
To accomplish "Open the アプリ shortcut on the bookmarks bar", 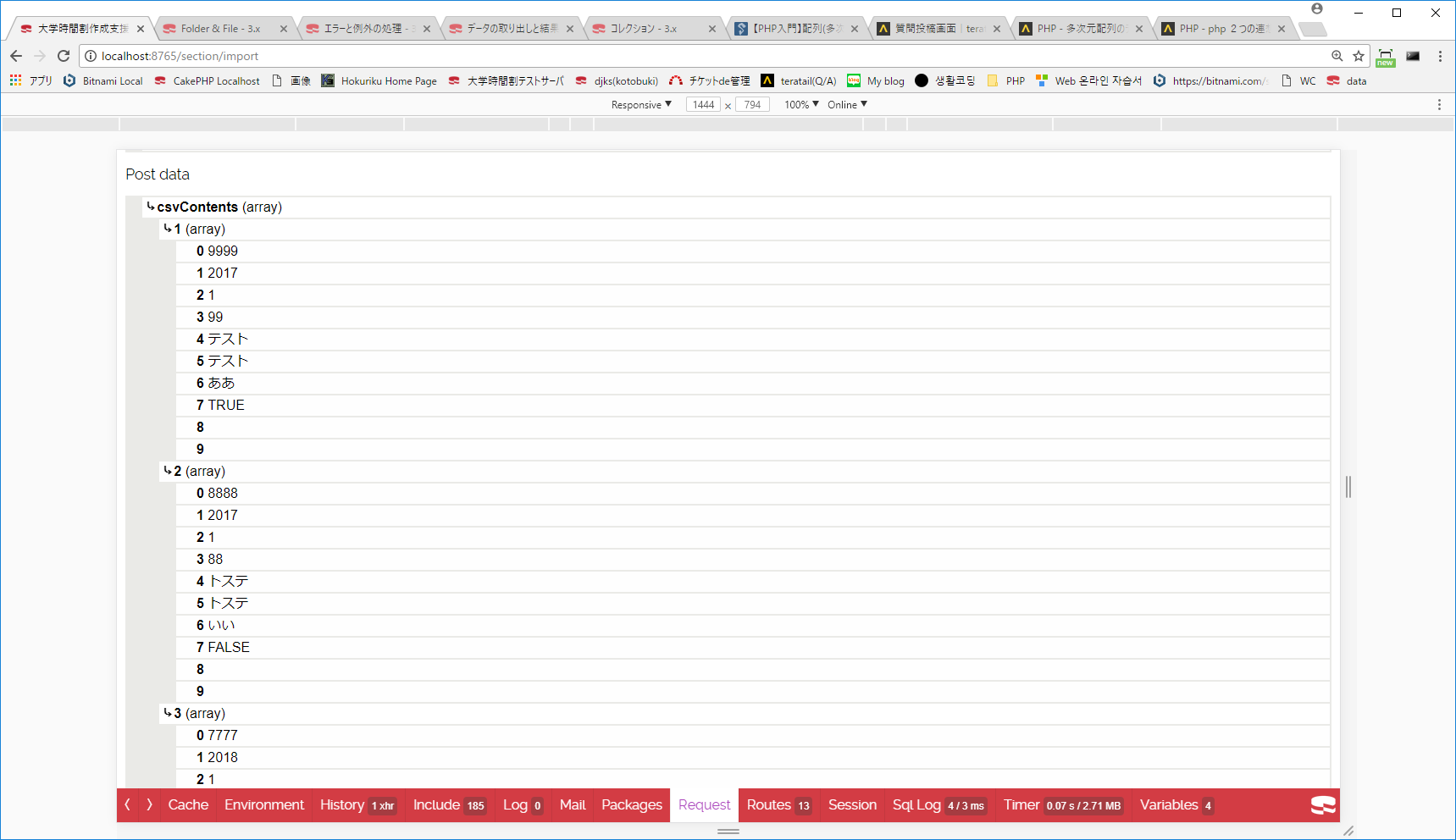I will coord(32,80).
